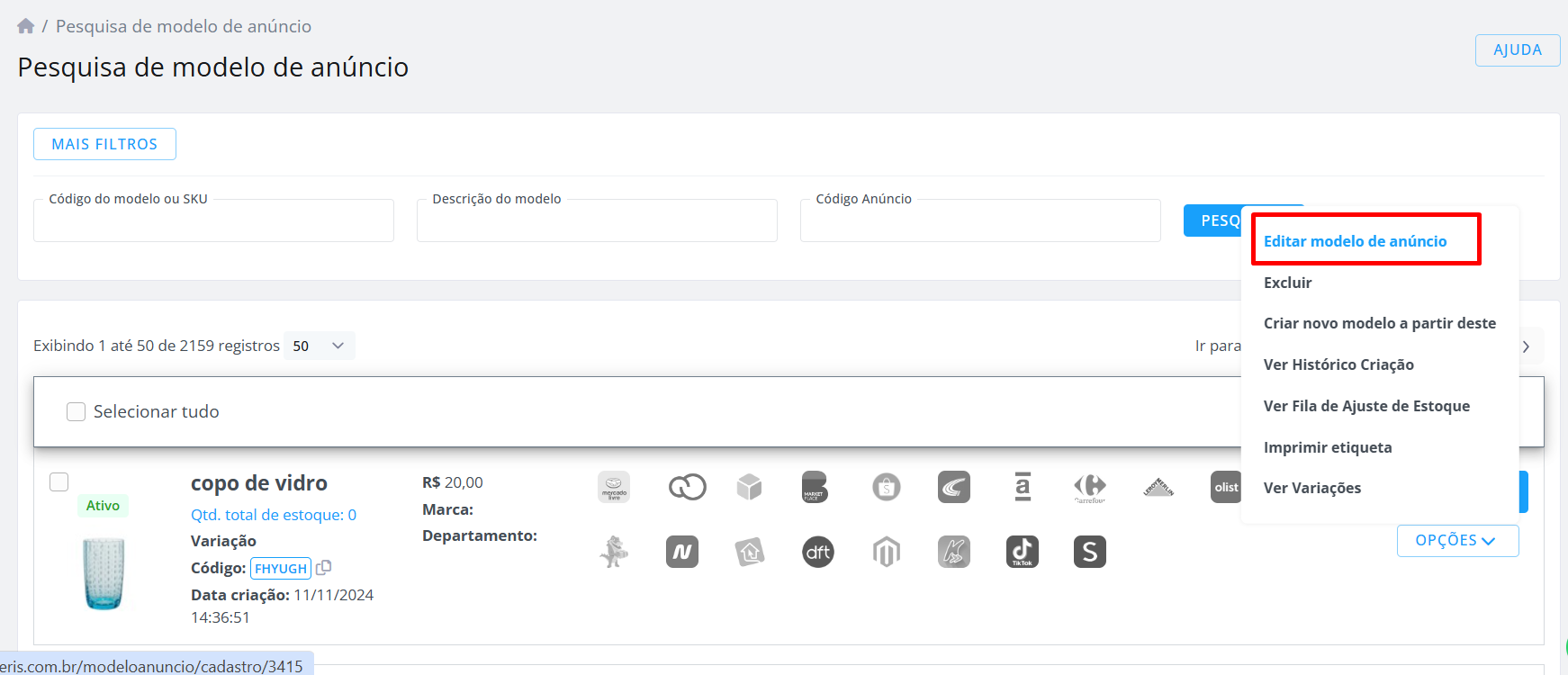Click the Leroy Merlin marketplace icon
This screenshot has height=675, width=1568.
[x=1158, y=487]
